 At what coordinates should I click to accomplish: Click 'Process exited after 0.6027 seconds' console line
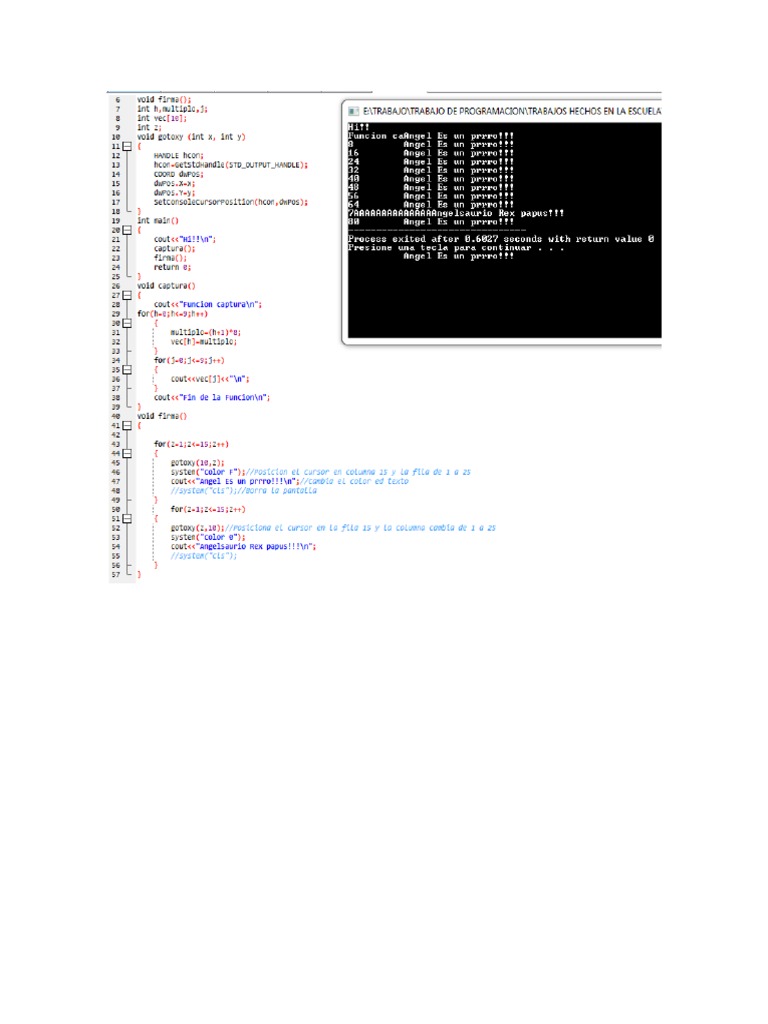[501, 239]
